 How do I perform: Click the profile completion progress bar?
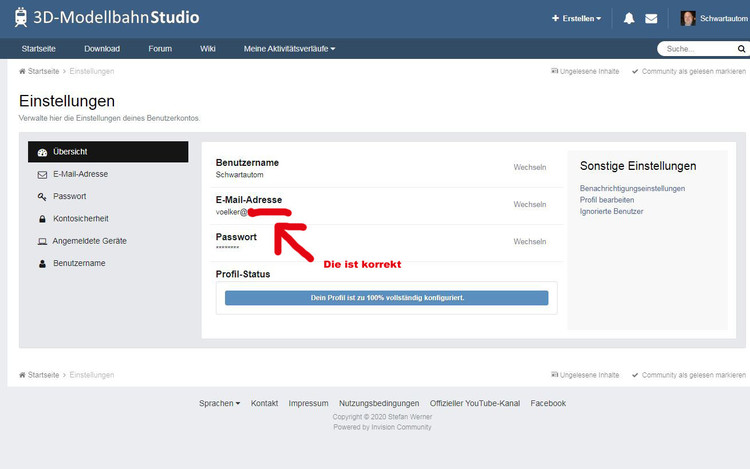[x=386, y=298]
